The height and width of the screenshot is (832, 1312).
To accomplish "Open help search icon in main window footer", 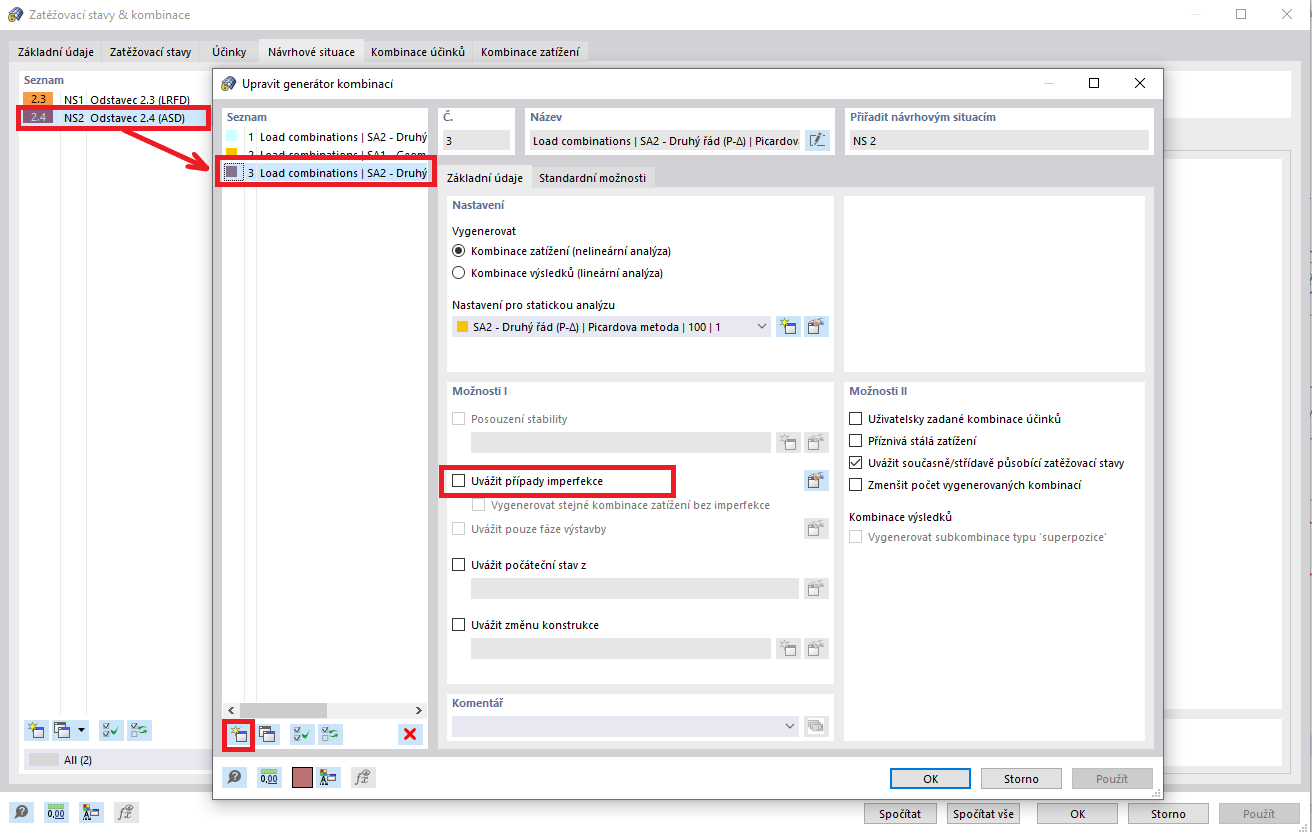I will [x=21, y=813].
